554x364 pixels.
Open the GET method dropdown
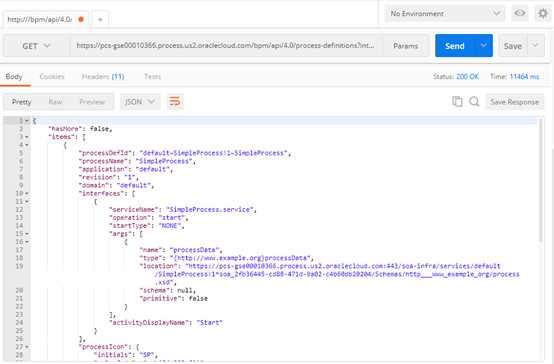tap(36, 46)
